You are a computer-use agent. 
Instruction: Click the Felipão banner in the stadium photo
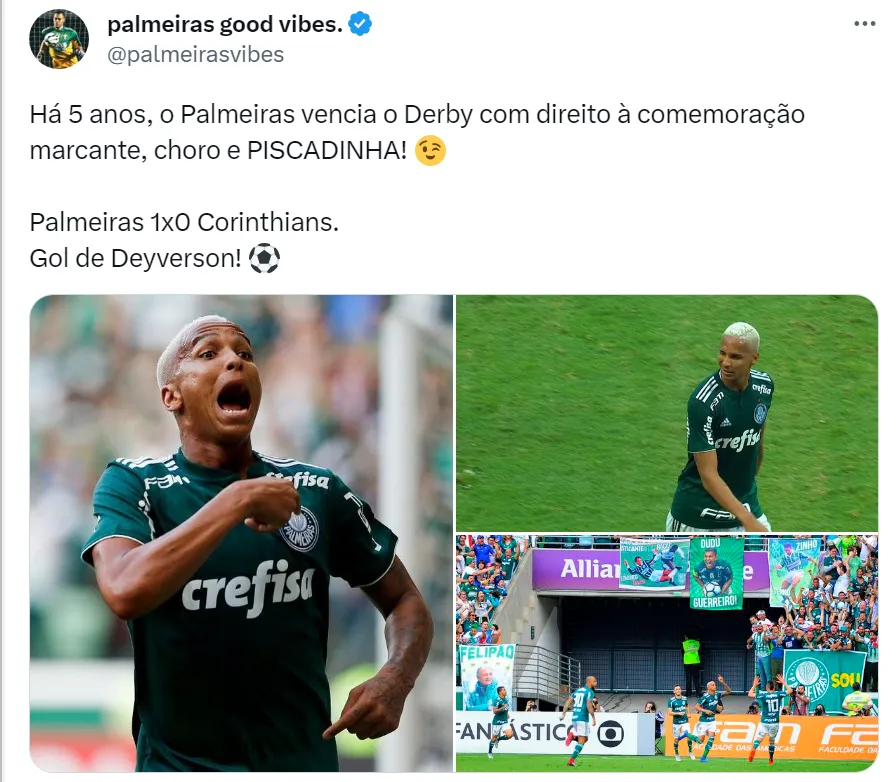tap(487, 677)
